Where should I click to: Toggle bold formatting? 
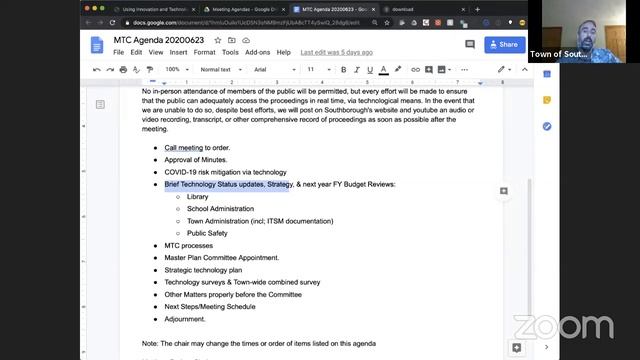pos(344,70)
